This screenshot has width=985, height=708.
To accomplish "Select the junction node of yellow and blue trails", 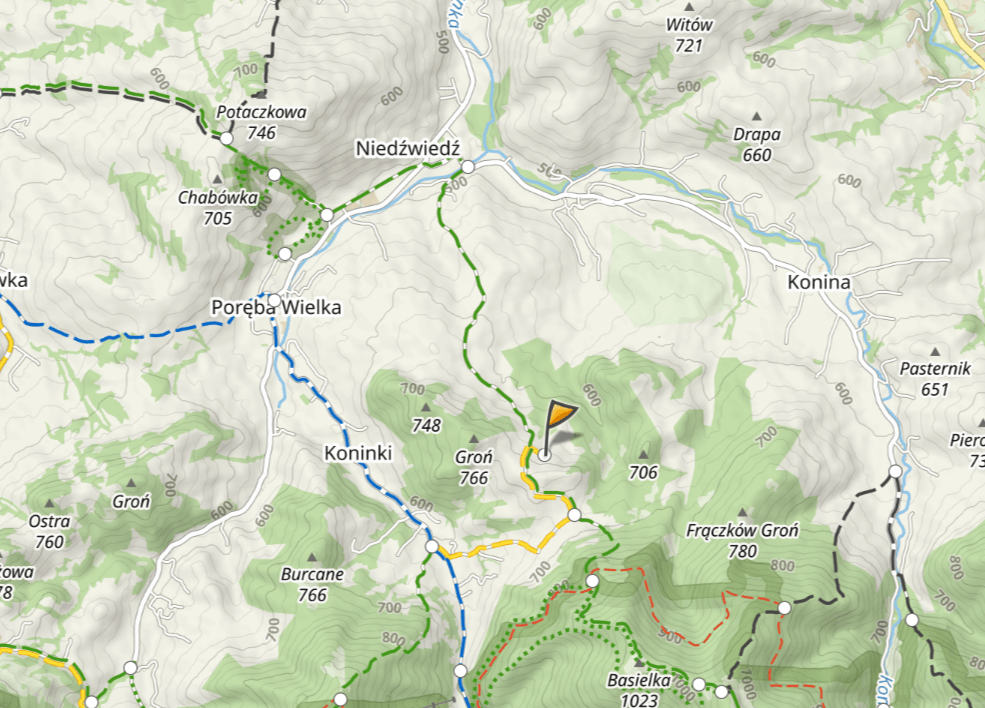I will coord(432,547).
